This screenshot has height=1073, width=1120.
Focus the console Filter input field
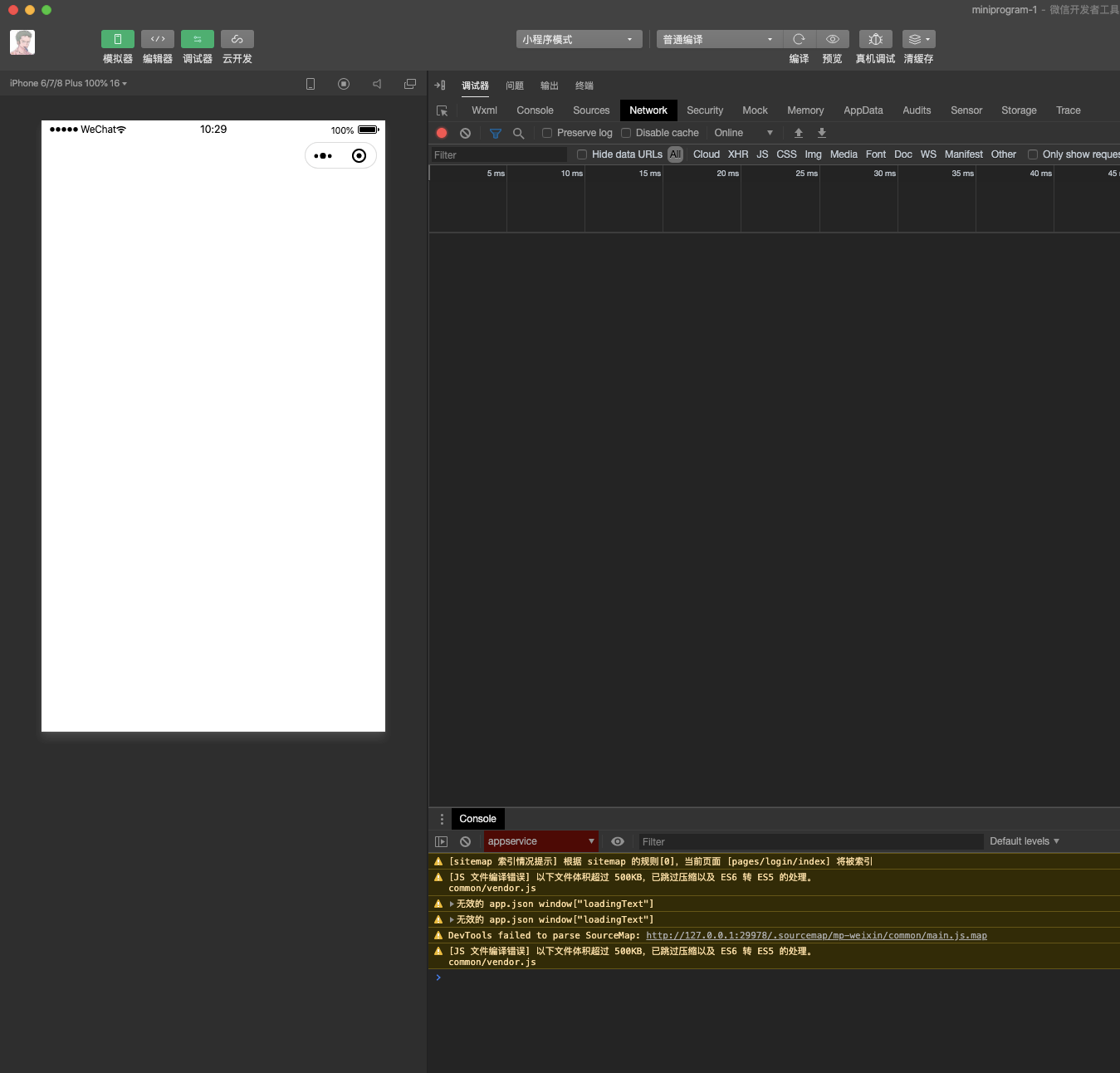[811, 842]
